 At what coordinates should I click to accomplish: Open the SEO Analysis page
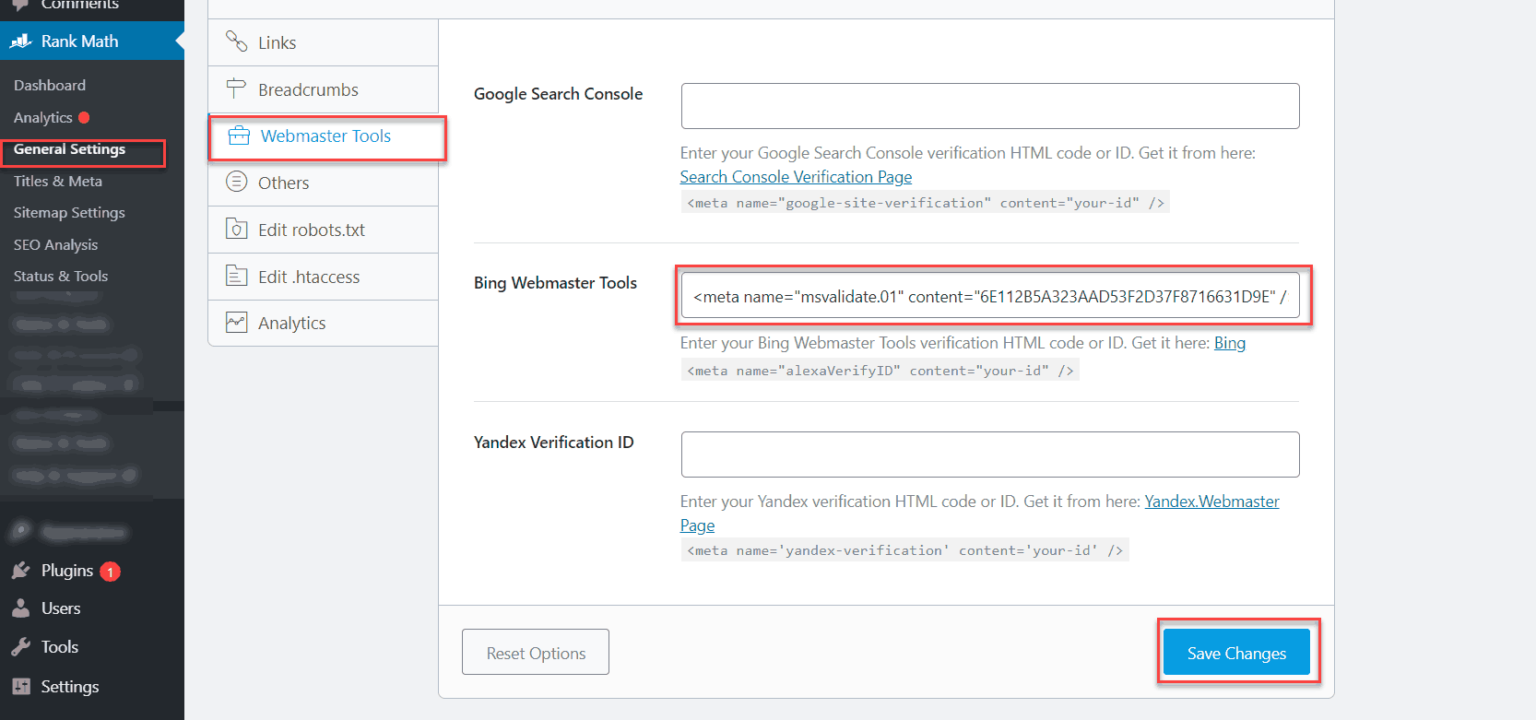tap(55, 244)
